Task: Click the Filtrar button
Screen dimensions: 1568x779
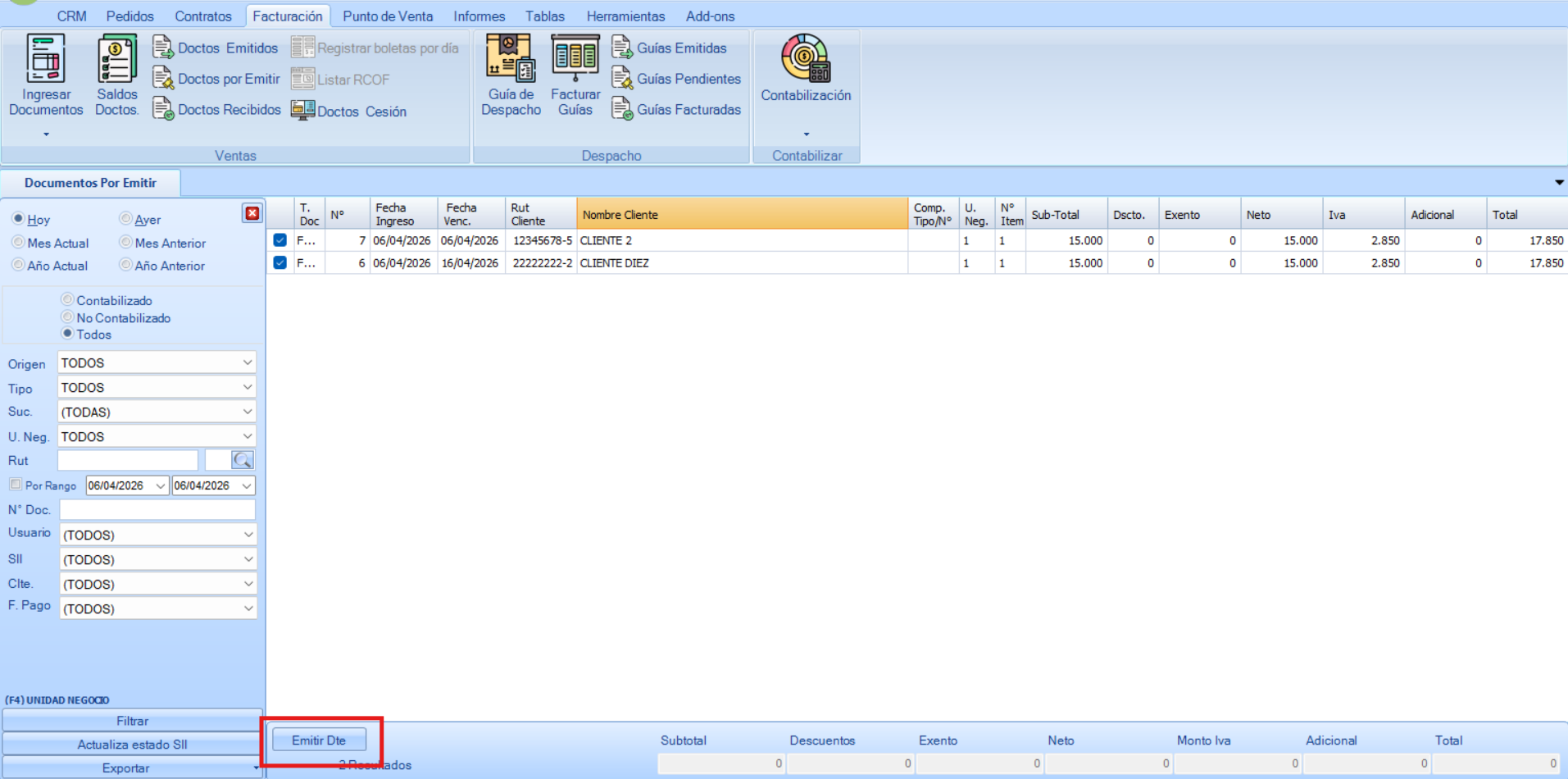Action: 132,721
